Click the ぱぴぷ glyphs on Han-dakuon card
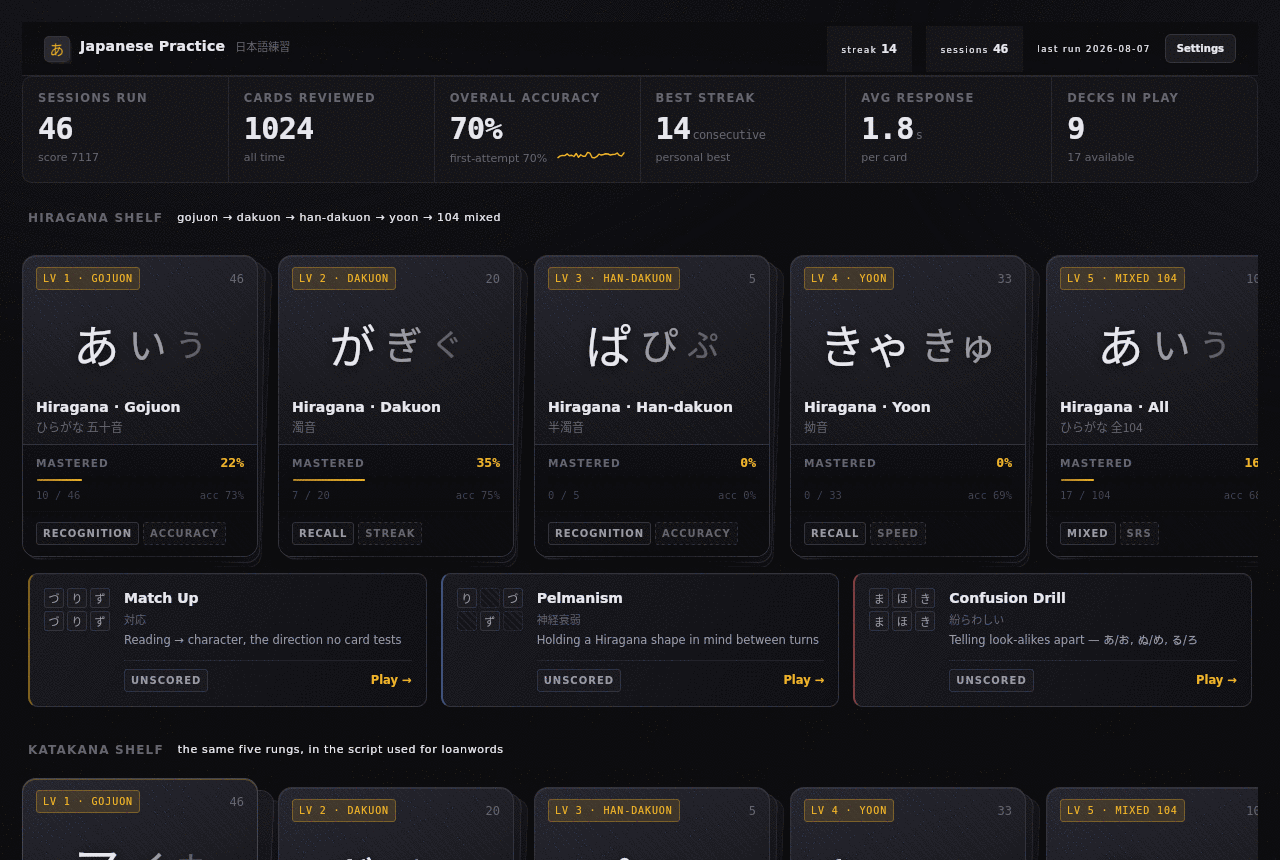Image resolution: width=1280 pixels, height=860 pixels. coord(652,345)
